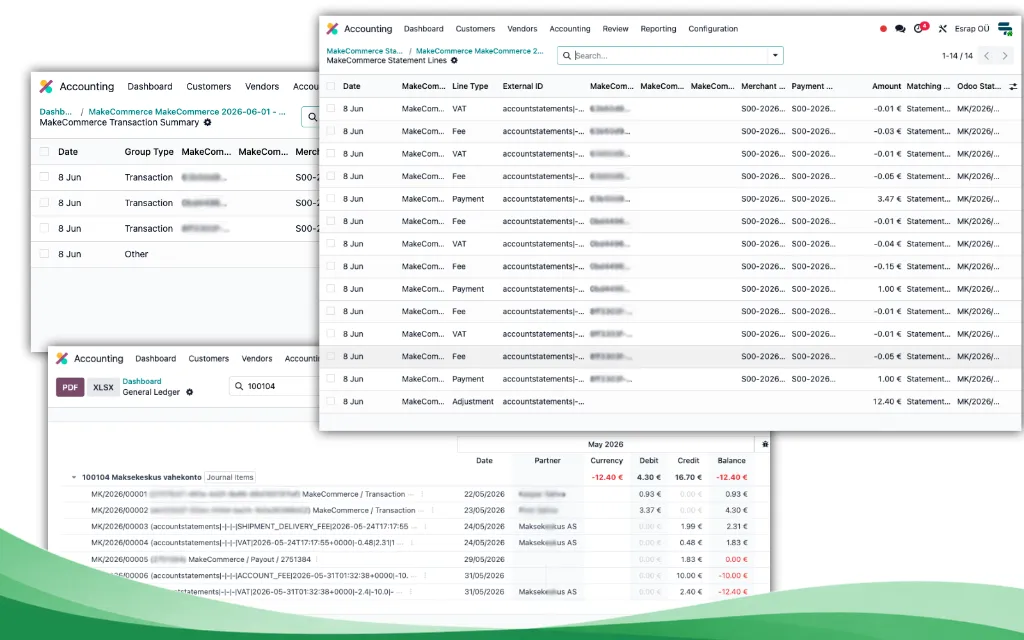Click the Accounting app logo in Statement Lines window

(332, 29)
